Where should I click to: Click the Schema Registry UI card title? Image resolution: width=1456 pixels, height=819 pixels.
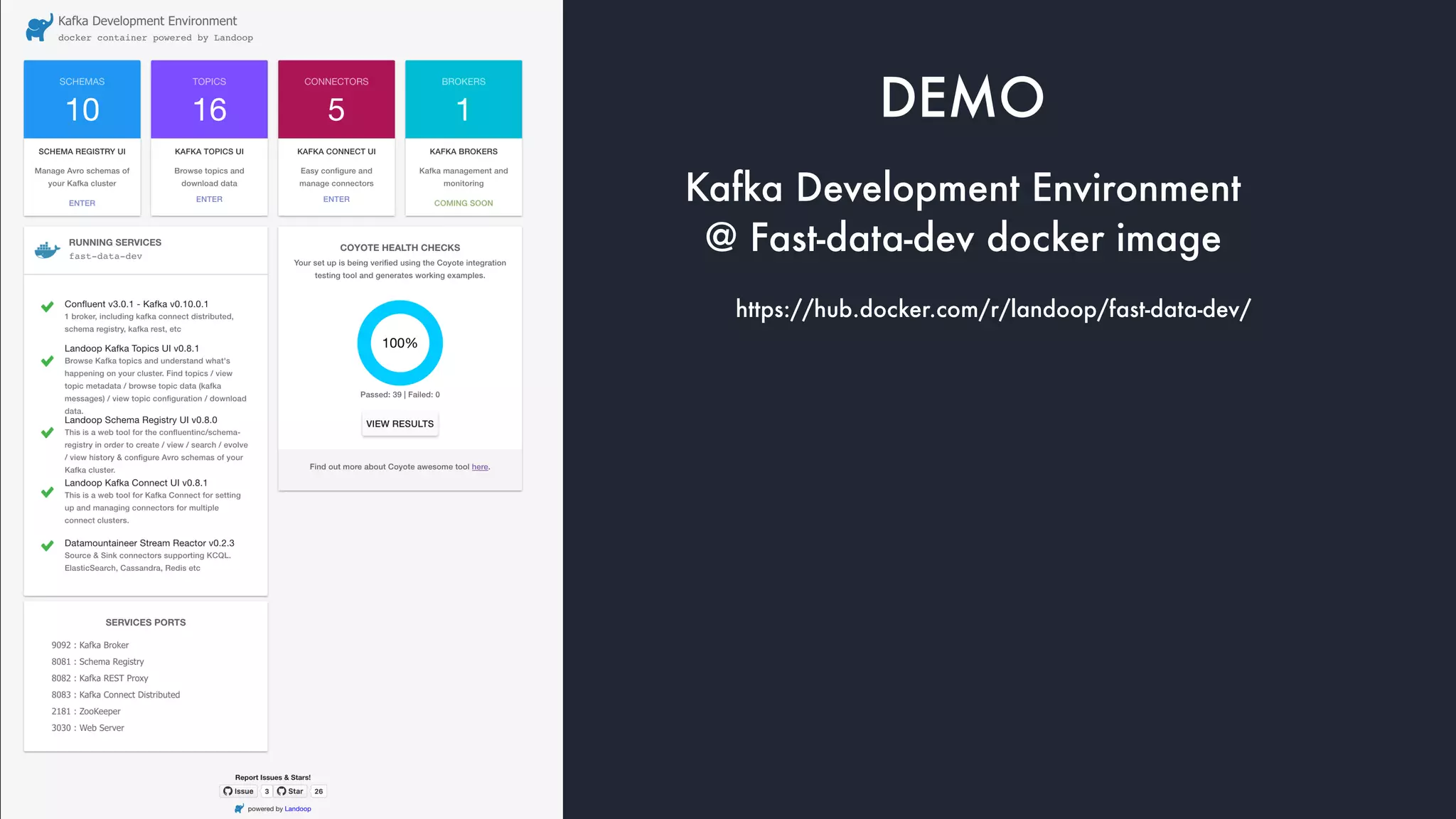[82, 151]
